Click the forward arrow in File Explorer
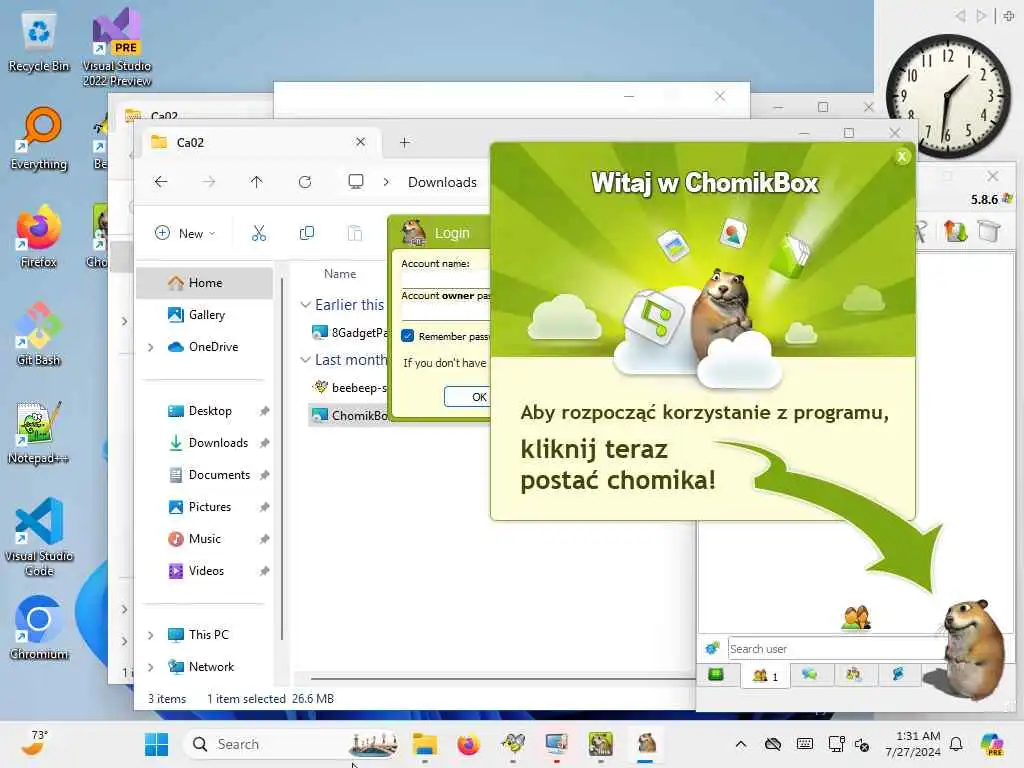This screenshot has height=768, width=1024. (208, 182)
